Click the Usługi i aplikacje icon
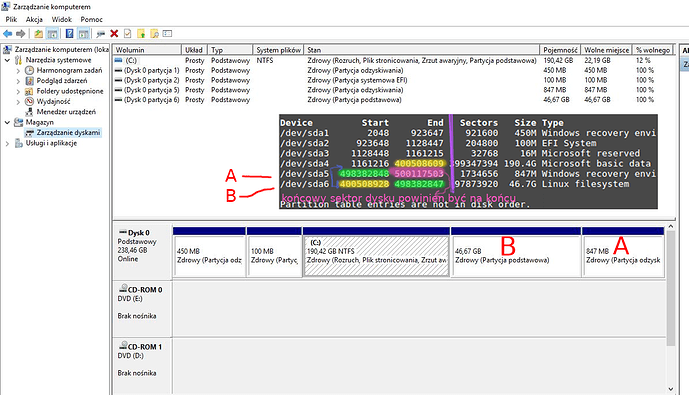 [19, 143]
